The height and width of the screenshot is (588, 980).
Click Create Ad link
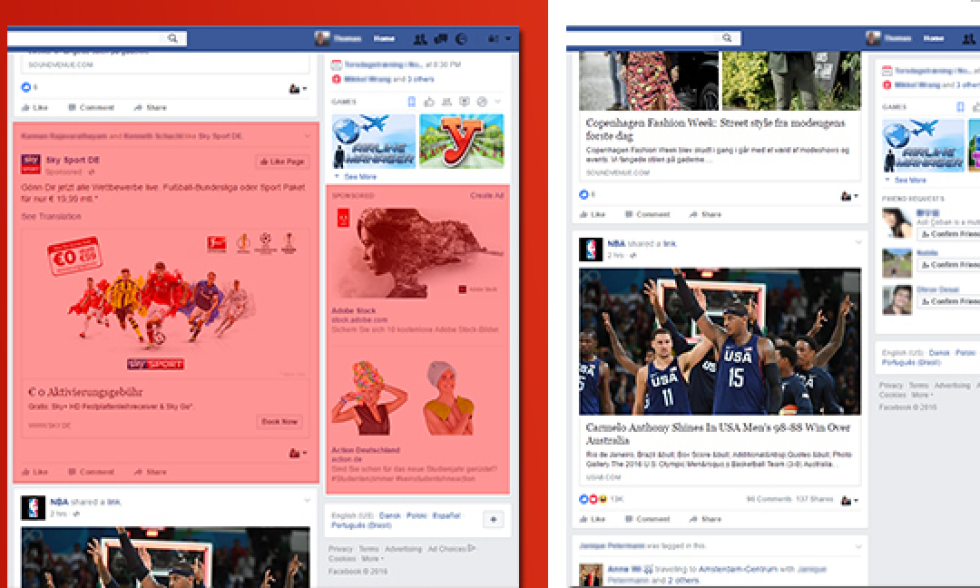pyautogui.click(x=487, y=196)
